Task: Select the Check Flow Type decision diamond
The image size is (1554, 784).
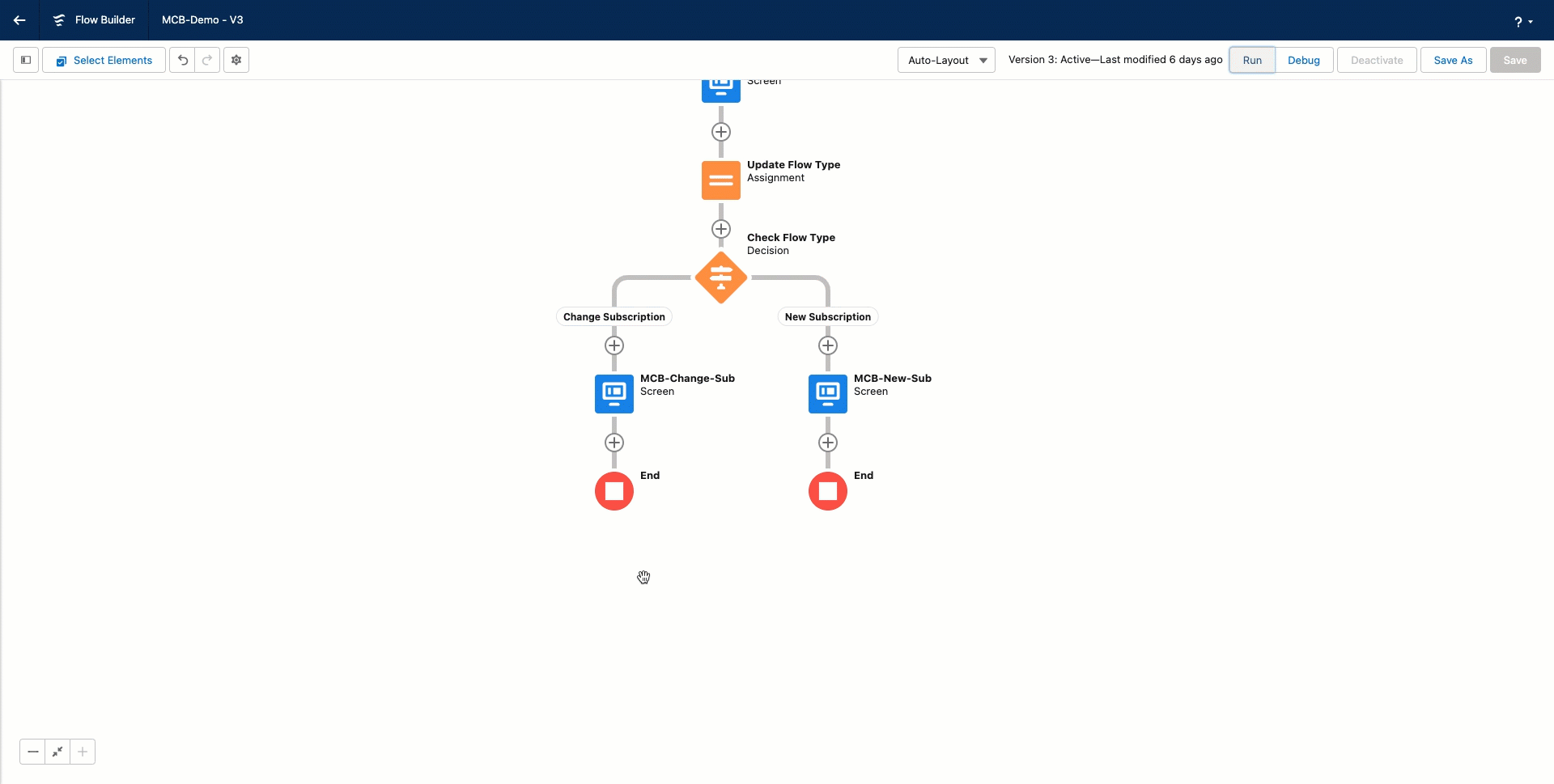Action: [720, 278]
